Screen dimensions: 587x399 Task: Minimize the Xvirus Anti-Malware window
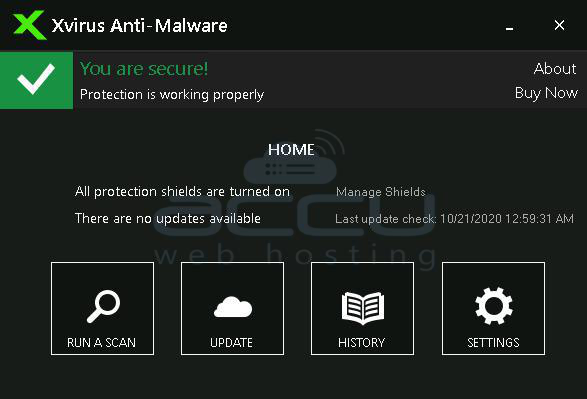pos(509,27)
